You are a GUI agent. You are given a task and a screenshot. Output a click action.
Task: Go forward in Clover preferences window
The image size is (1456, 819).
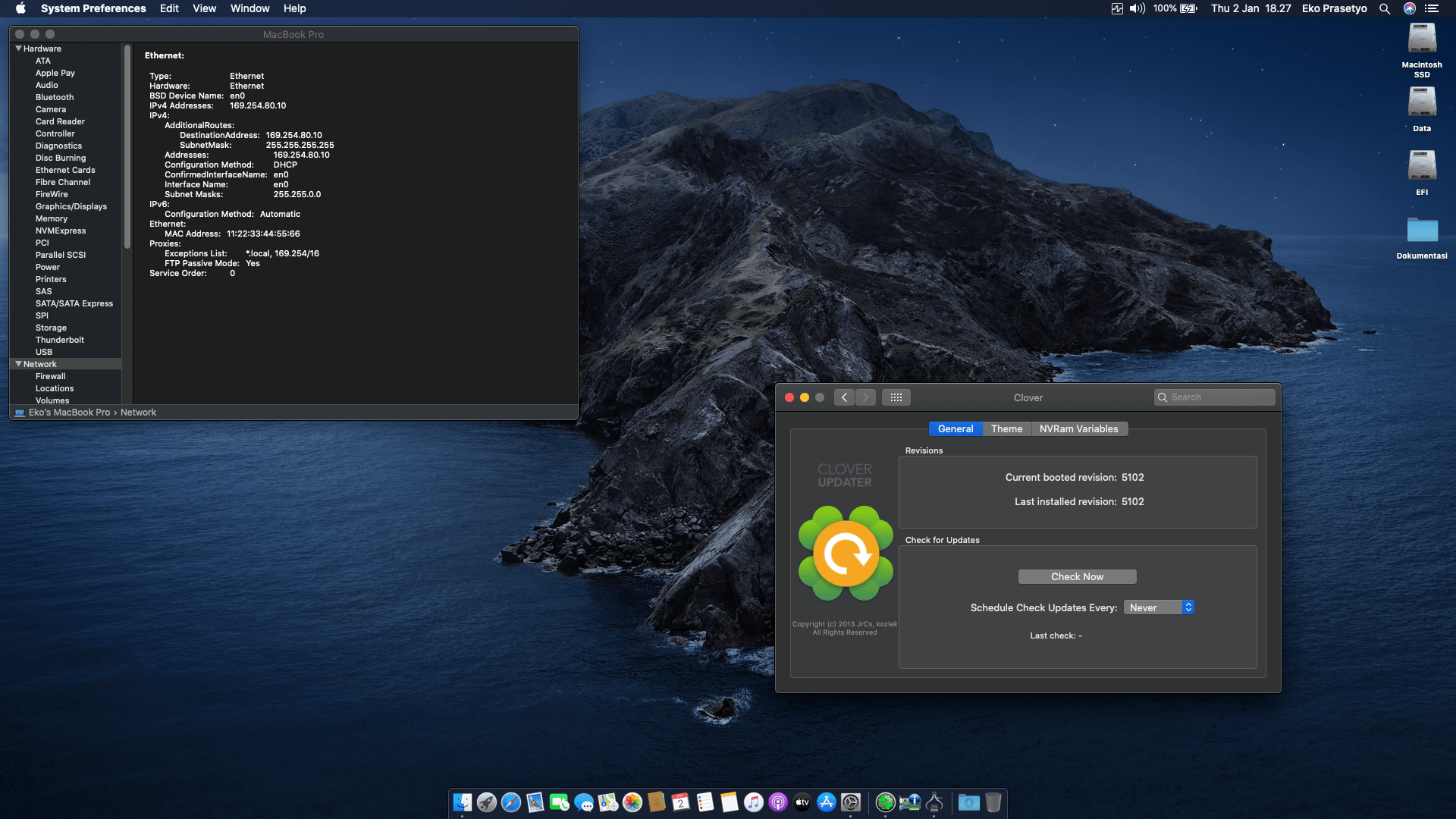(x=865, y=397)
